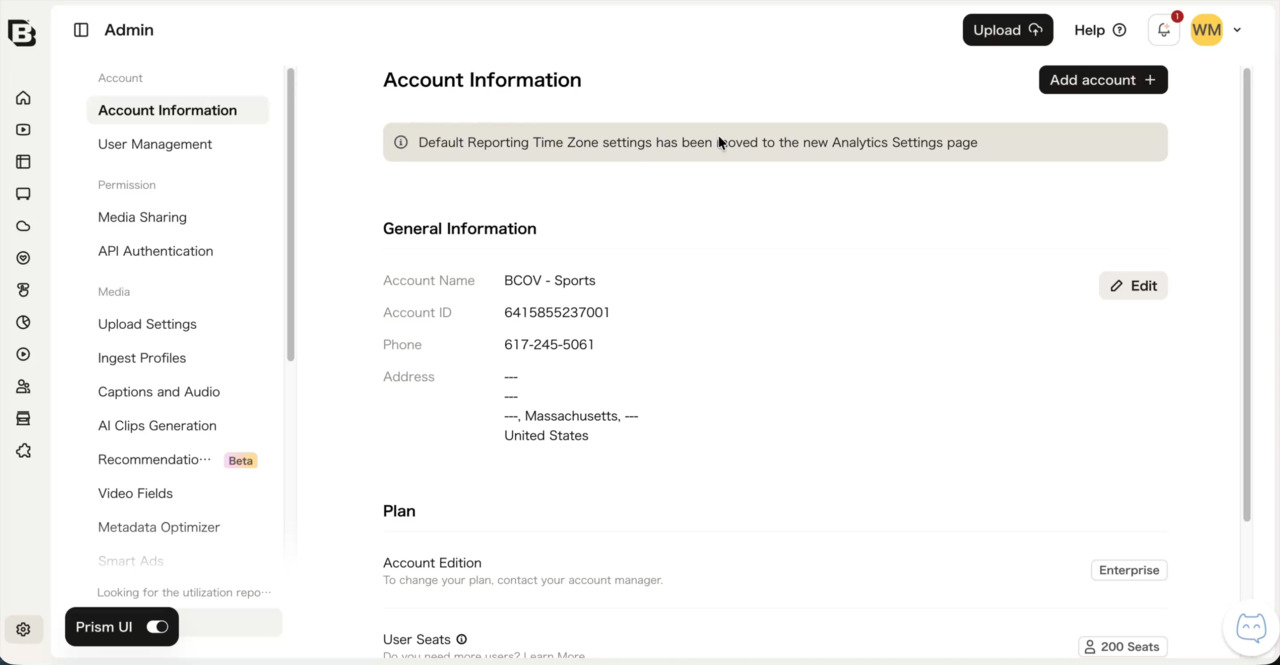Click the Brightcove logo
1280x665 pixels.
(22, 32)
